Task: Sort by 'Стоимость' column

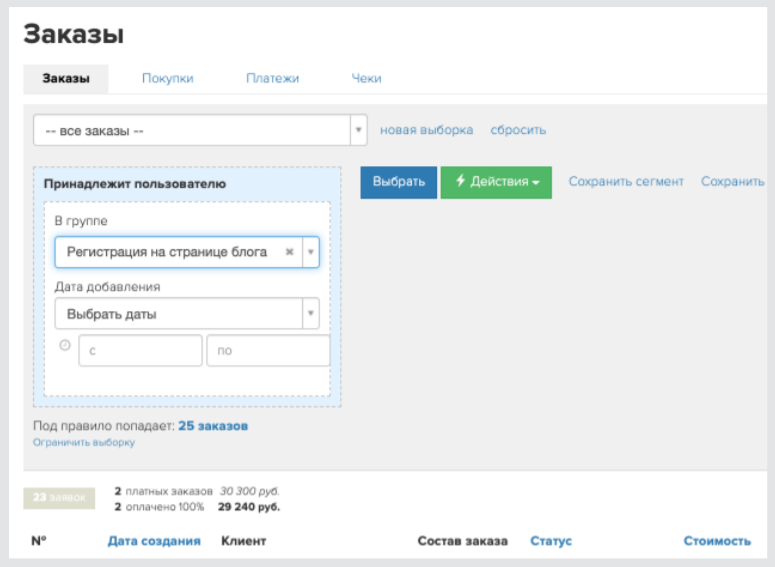Action: [717, 541]
